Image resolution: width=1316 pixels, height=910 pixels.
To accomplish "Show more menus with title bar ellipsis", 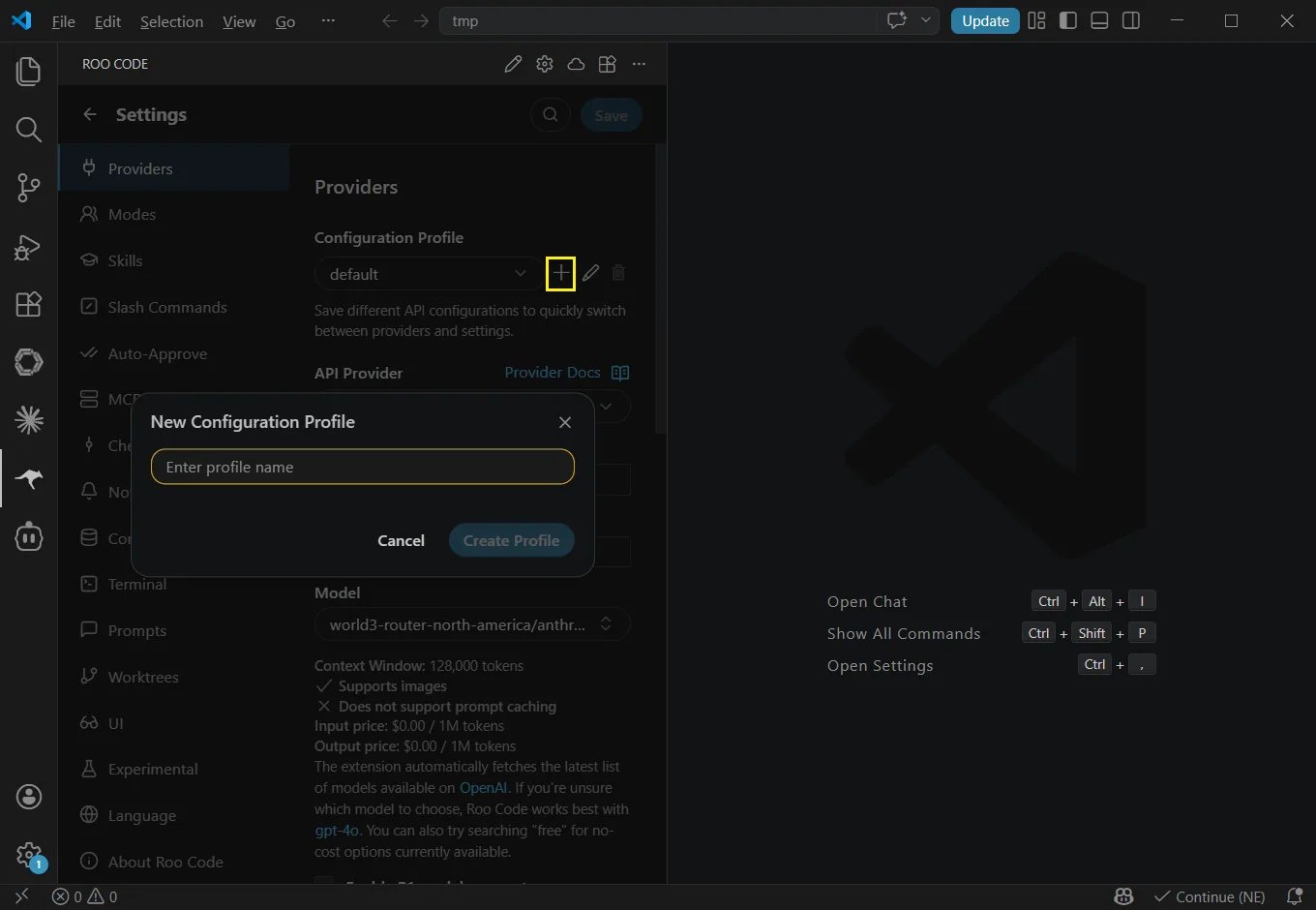I will pos(328,20).
